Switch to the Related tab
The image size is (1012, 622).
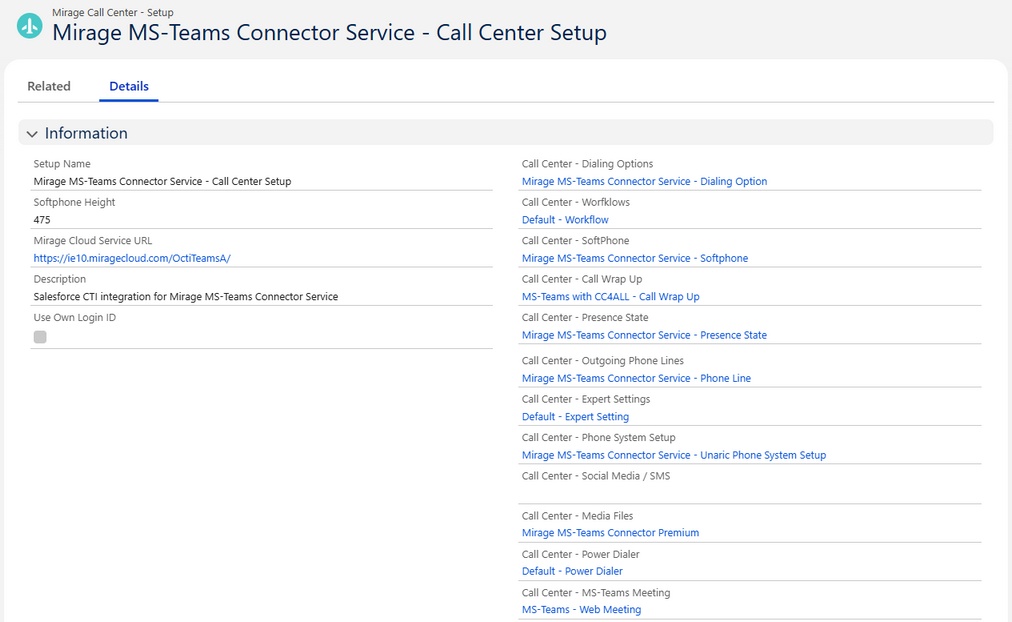[49, 86]
